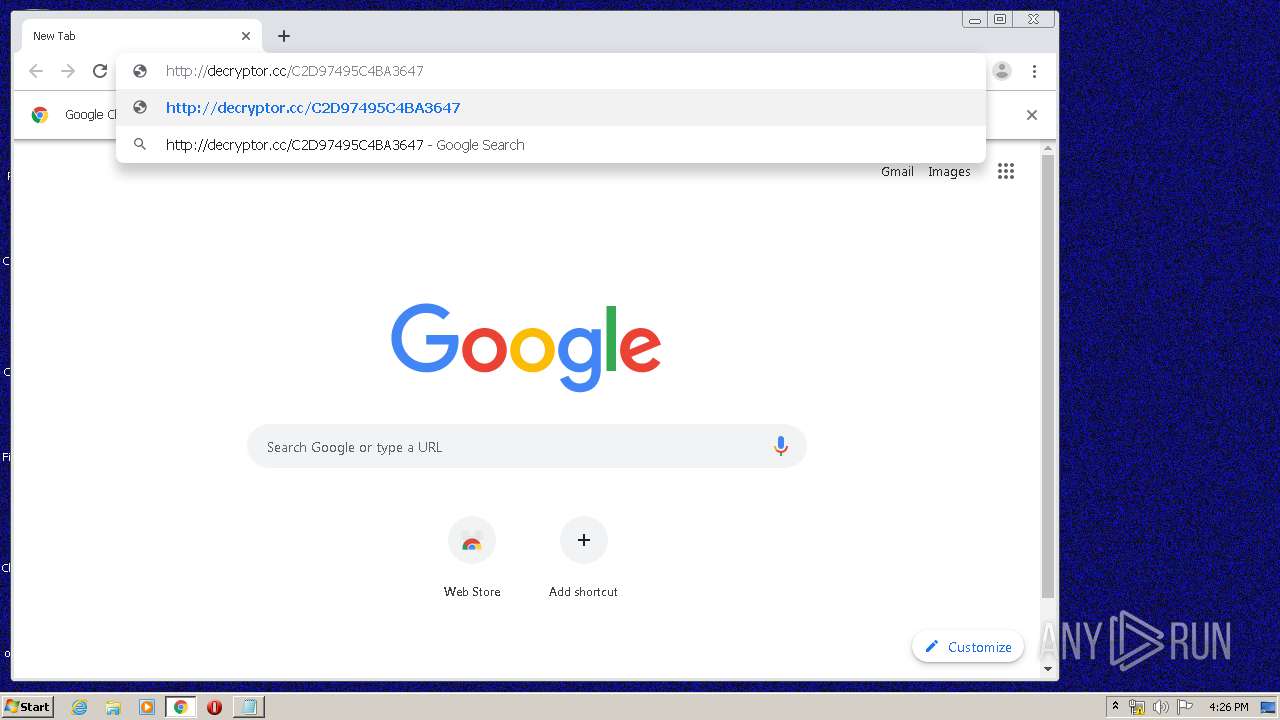Start voice search with the microphone icon
Viewport: 1280px width, 720px height.
click(781, 447)
